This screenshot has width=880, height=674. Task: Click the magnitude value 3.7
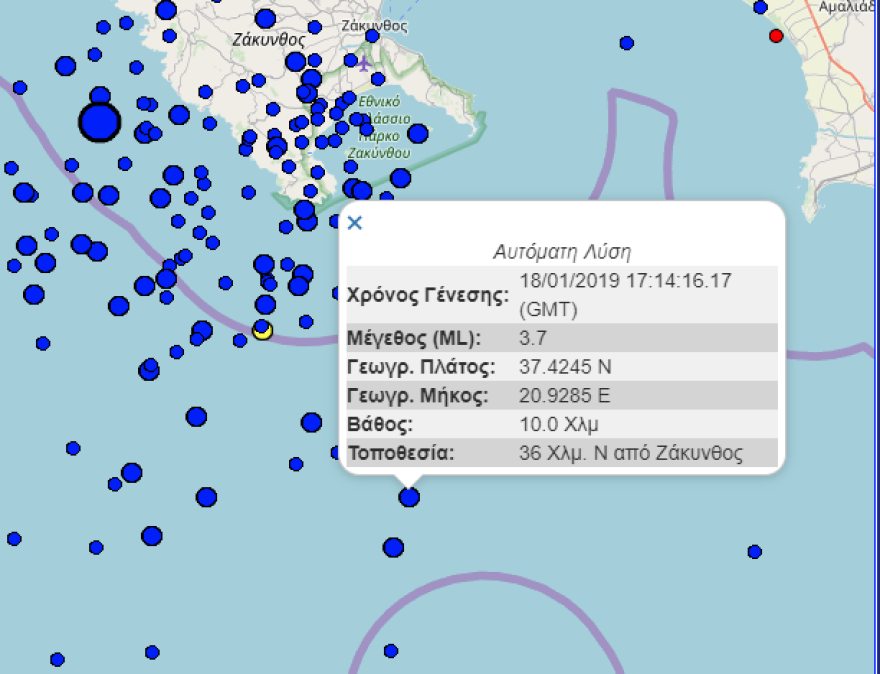click(533, 337)
